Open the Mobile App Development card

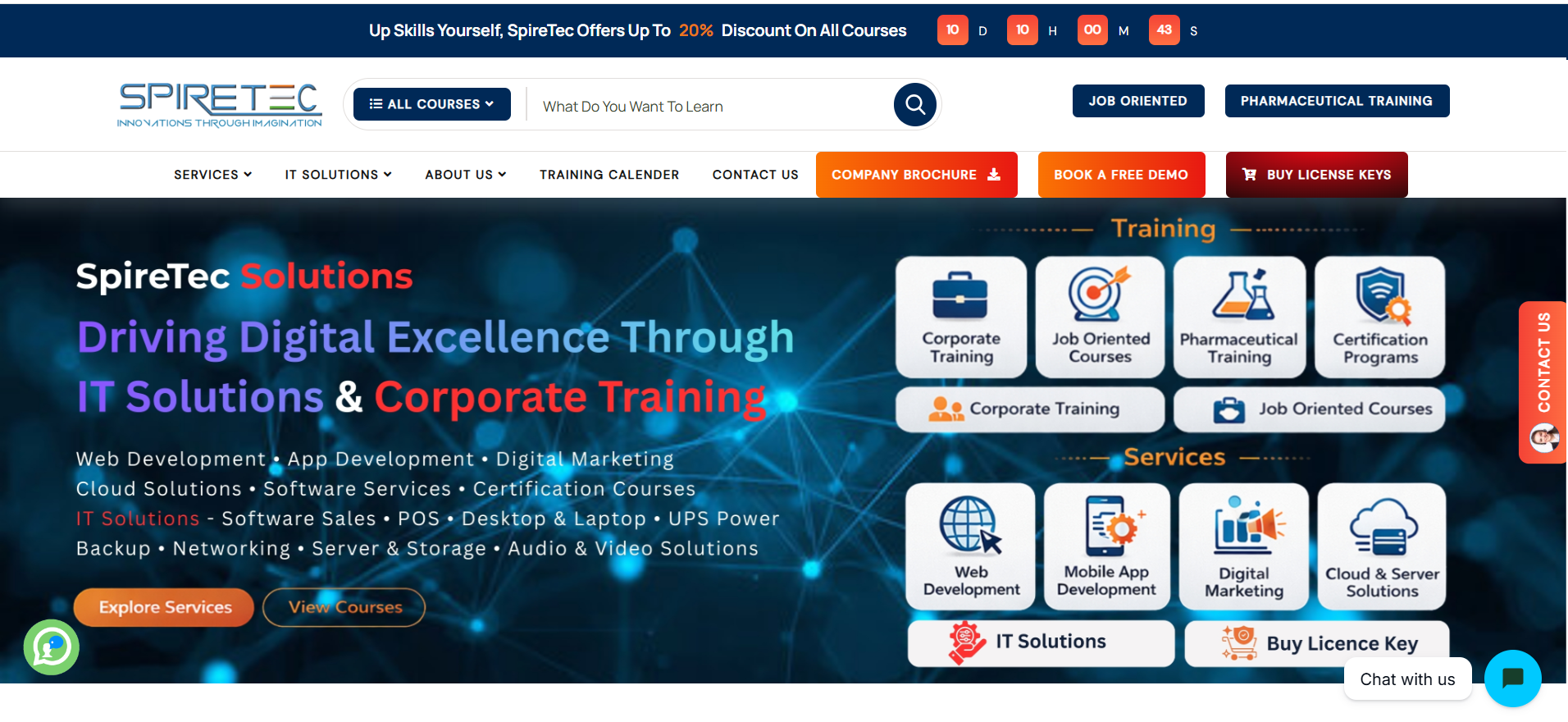[1106, 546]
